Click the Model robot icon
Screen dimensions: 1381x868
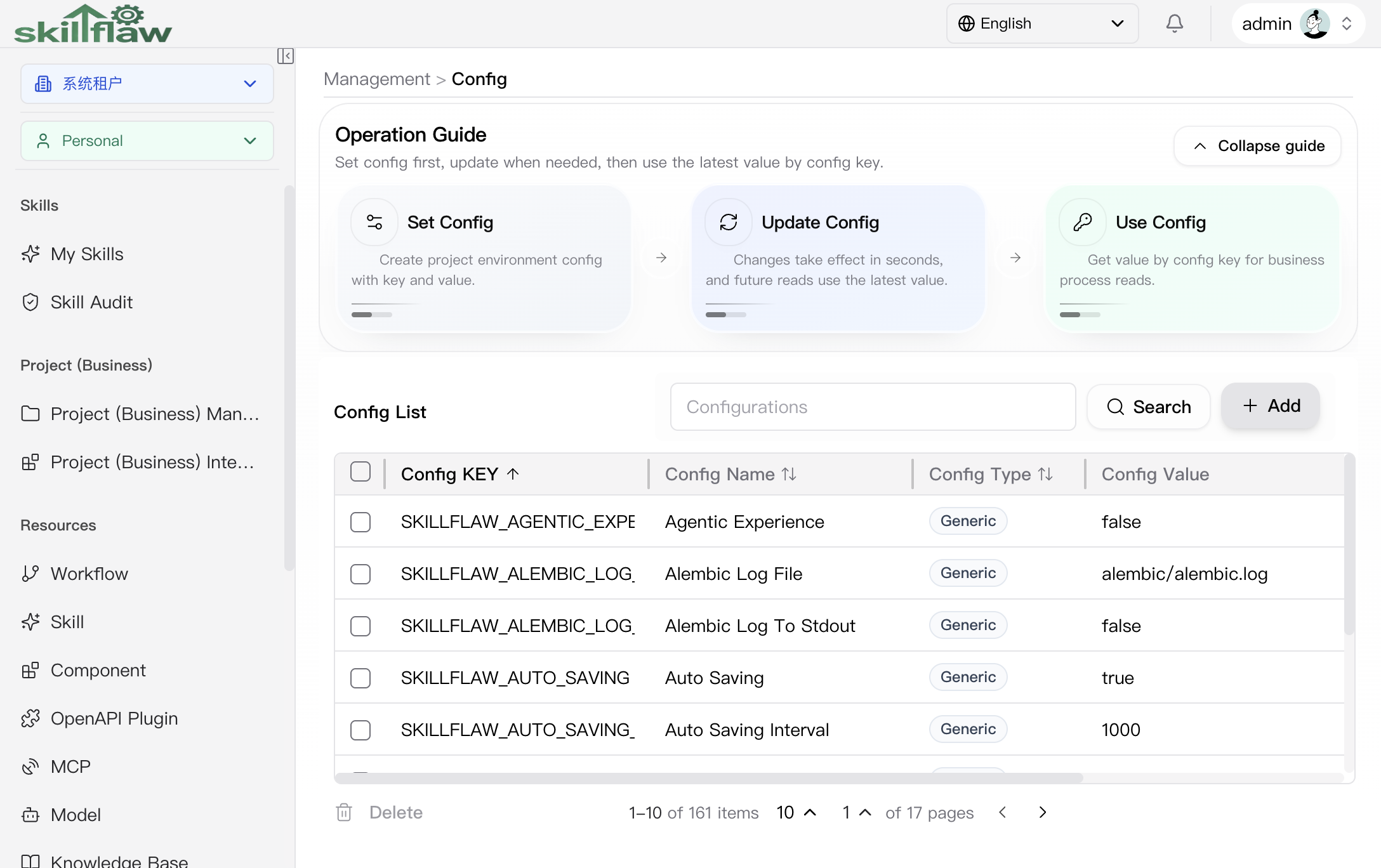(30, 815)
